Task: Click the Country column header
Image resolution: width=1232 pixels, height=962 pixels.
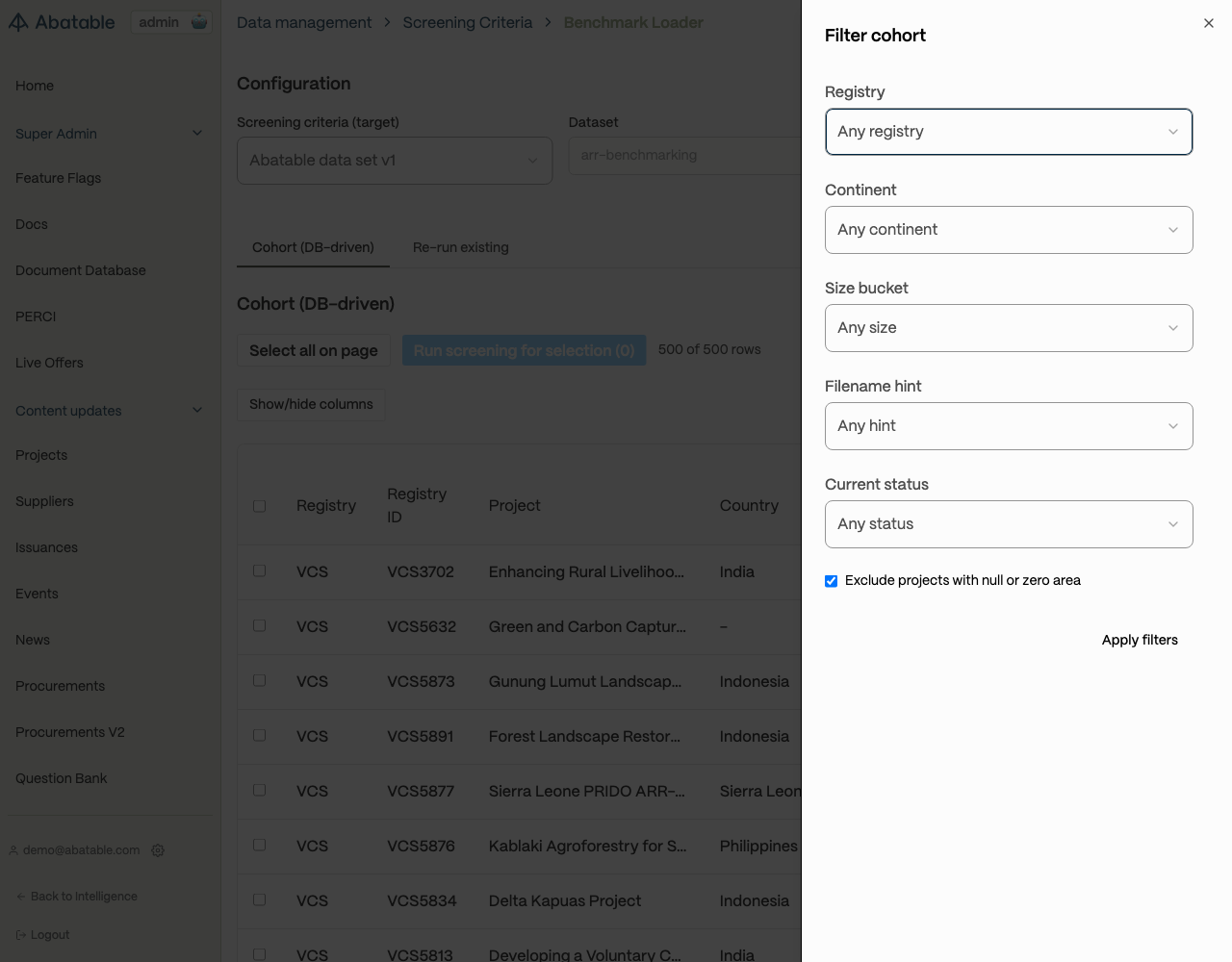Action: click(749, 505)
